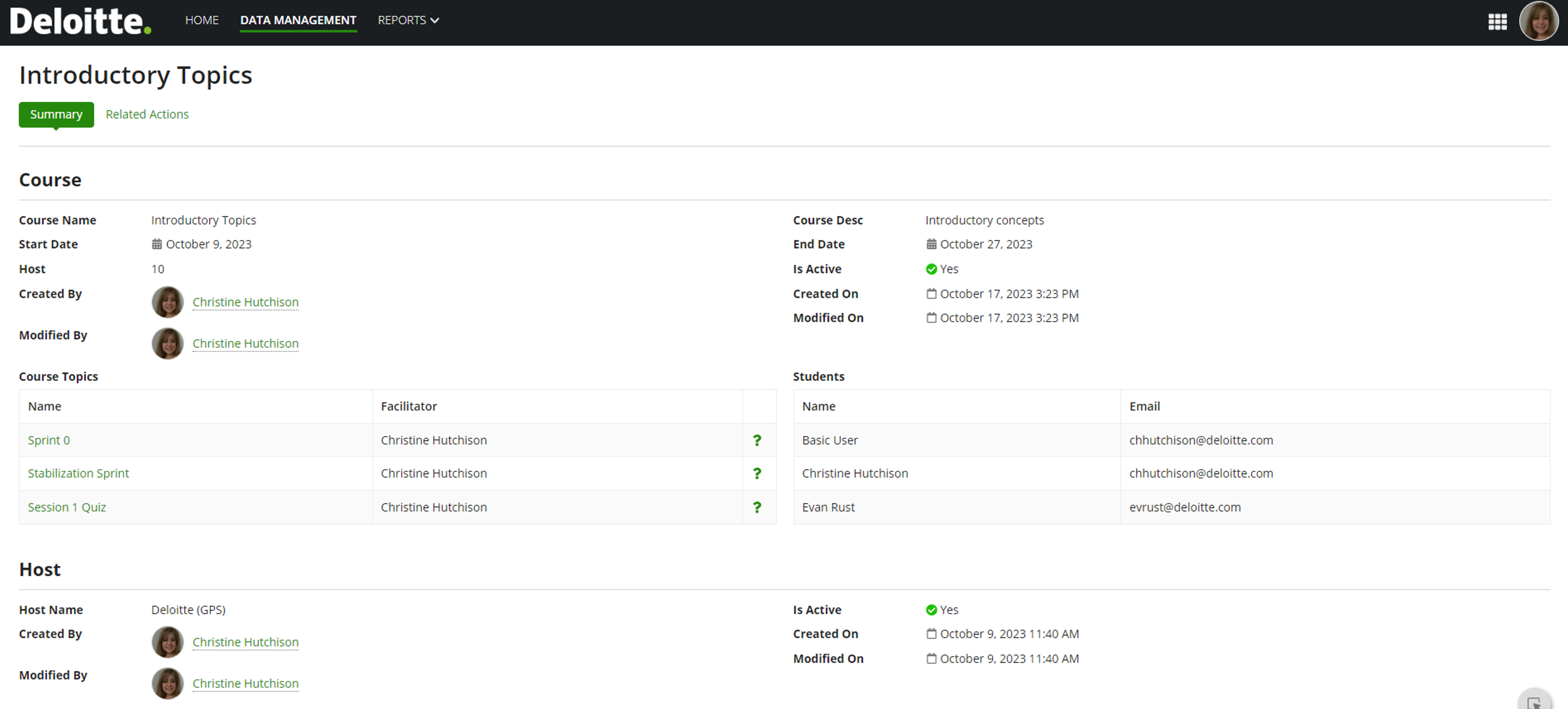
Task: Click calendar icon beside host Modified On
Action: coord(931,658)
